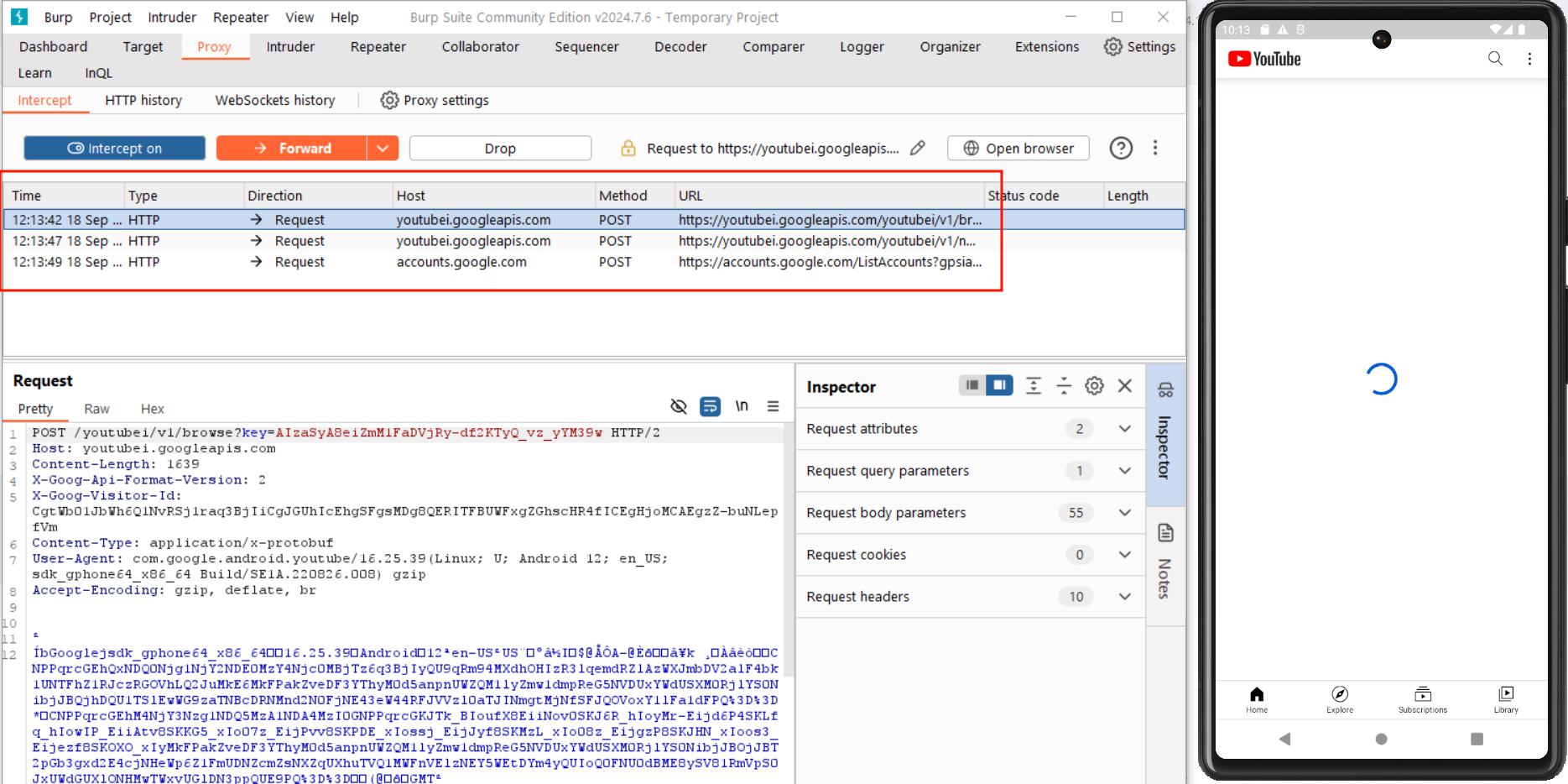Toggle the Intercept on button

pos(115,149)
